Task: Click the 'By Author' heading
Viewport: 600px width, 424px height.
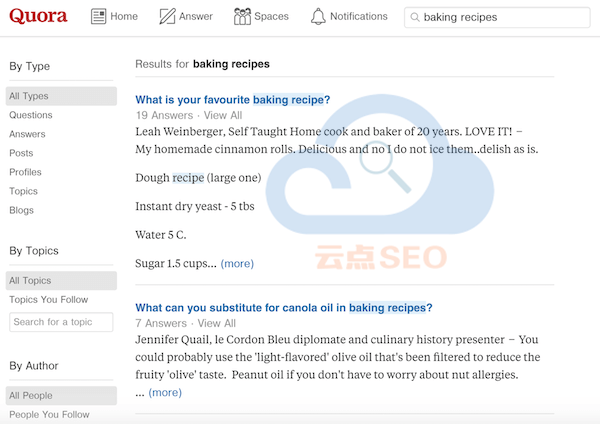Action: pyautogui.click(x=34, y=366)
